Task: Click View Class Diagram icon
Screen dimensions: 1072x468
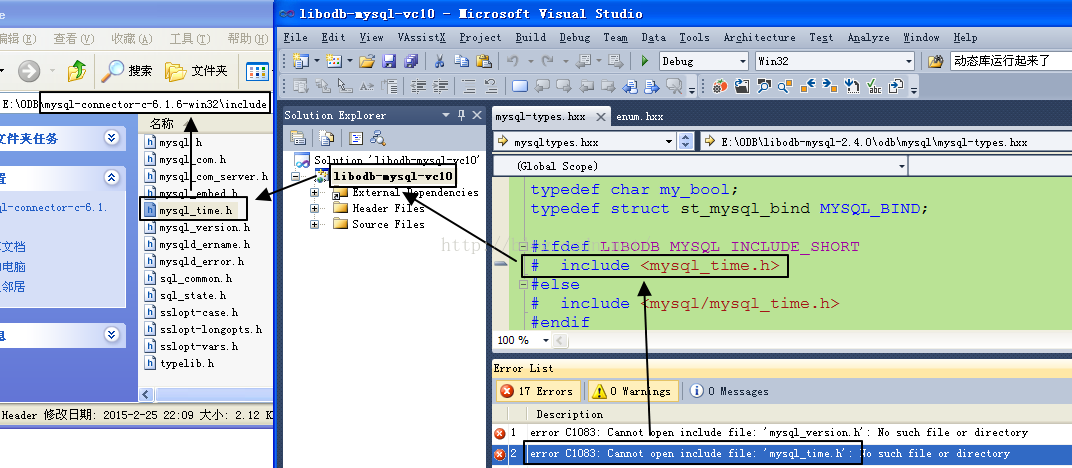Action: (377, 138)
